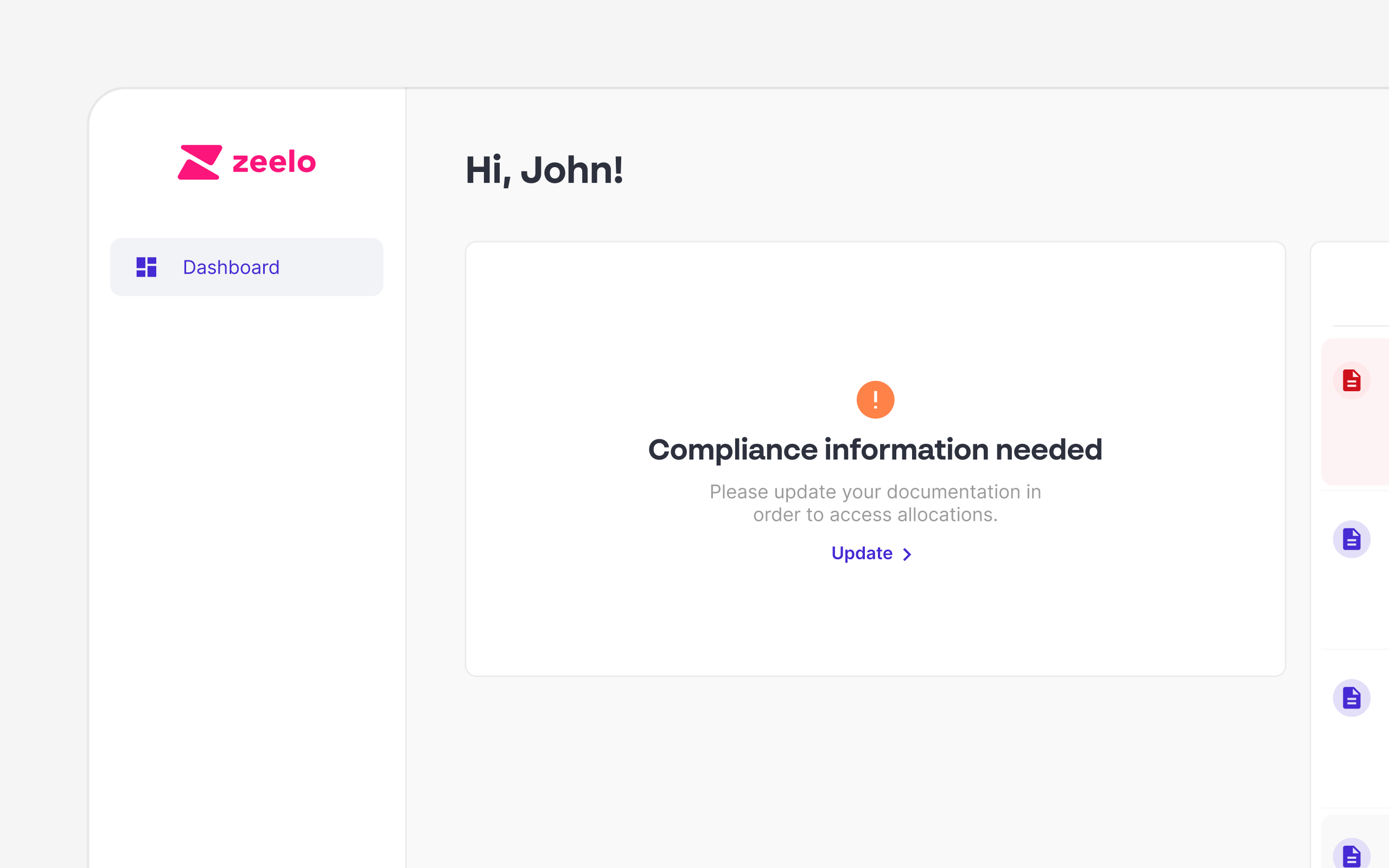The width and height of the screenshot is (1389, 868).
Task: Click the Dashboard grid icon
Action: click(x=146, y=267)
